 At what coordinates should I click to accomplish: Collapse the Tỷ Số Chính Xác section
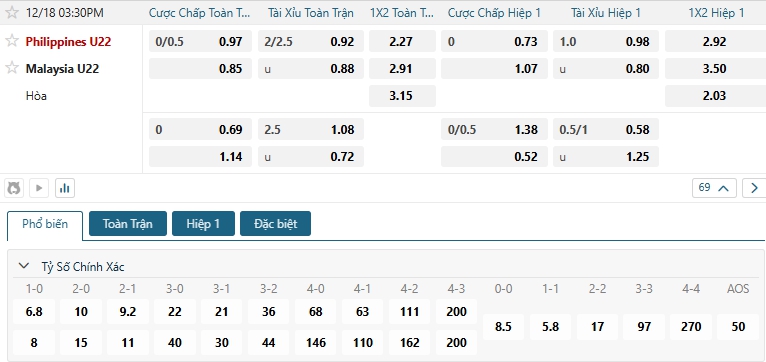pyautogui.click(x=23, y=266)
